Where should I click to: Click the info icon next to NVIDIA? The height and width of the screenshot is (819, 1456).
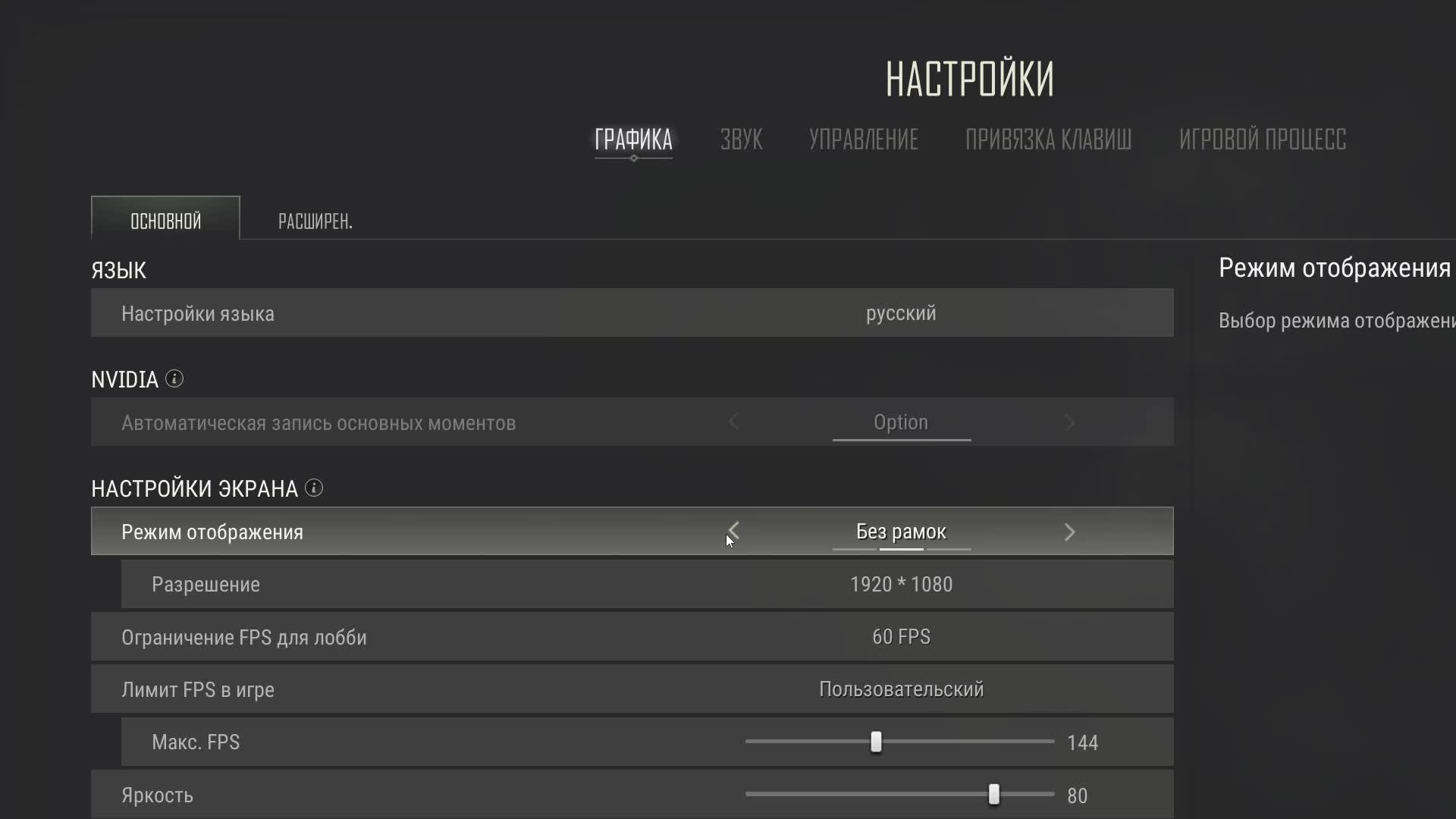[x=174, y=378]
